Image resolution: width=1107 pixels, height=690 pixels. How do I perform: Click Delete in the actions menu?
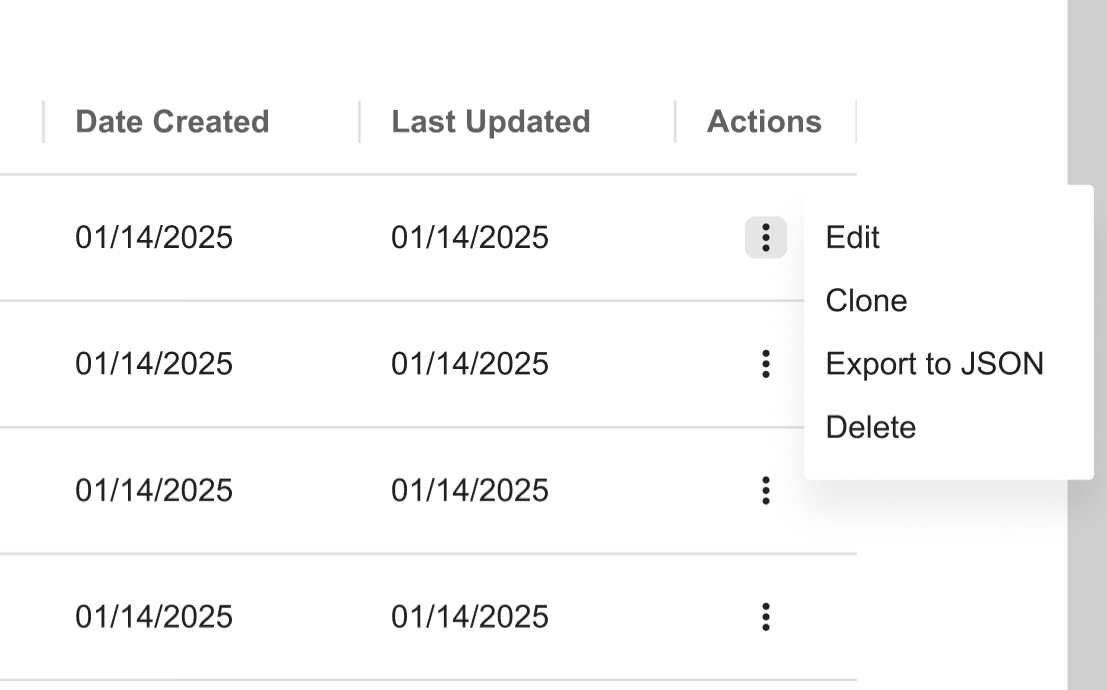click(870, 427)
